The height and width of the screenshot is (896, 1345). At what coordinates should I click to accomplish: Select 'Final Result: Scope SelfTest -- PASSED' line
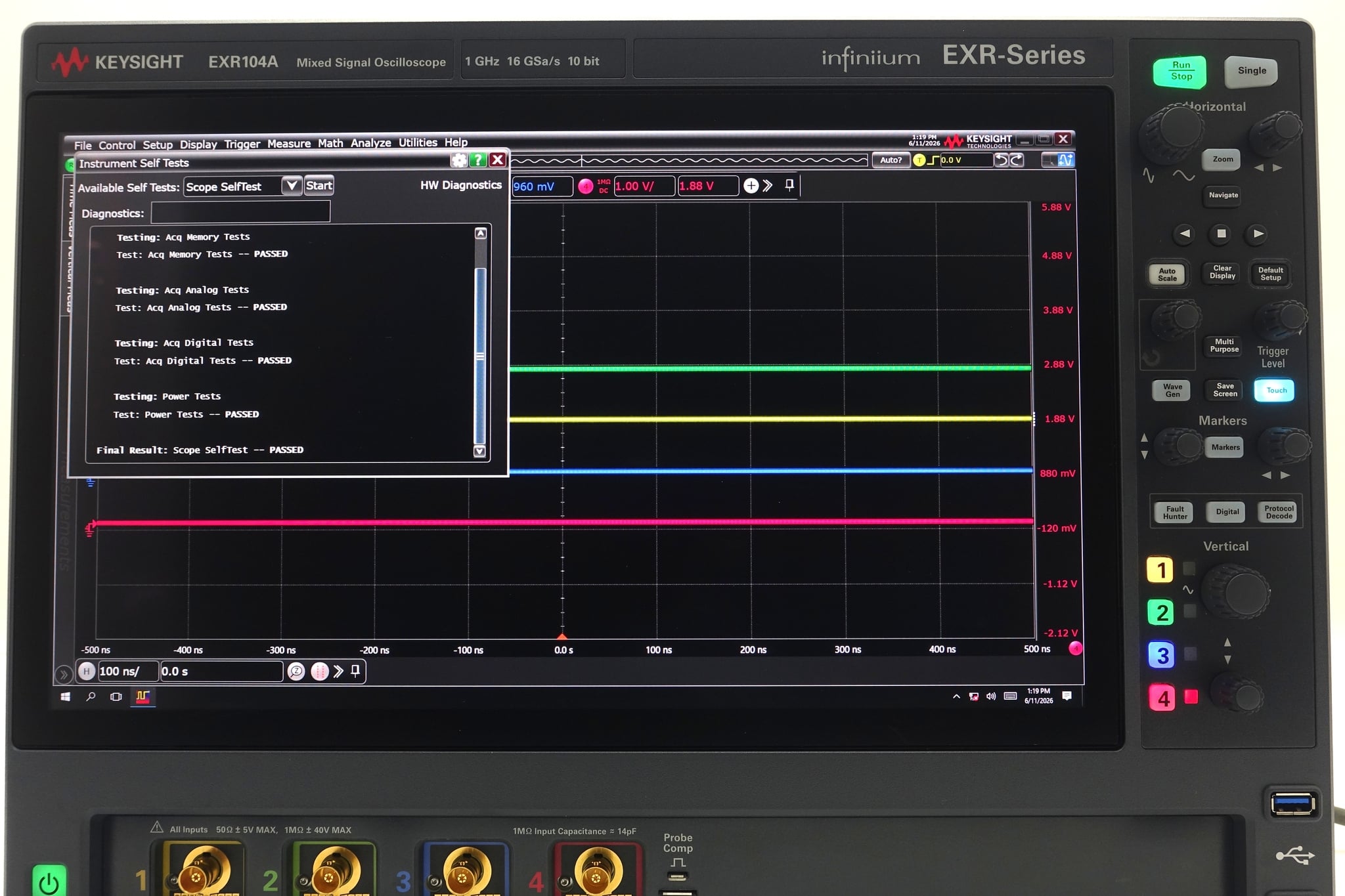click(x=200, y=450)
